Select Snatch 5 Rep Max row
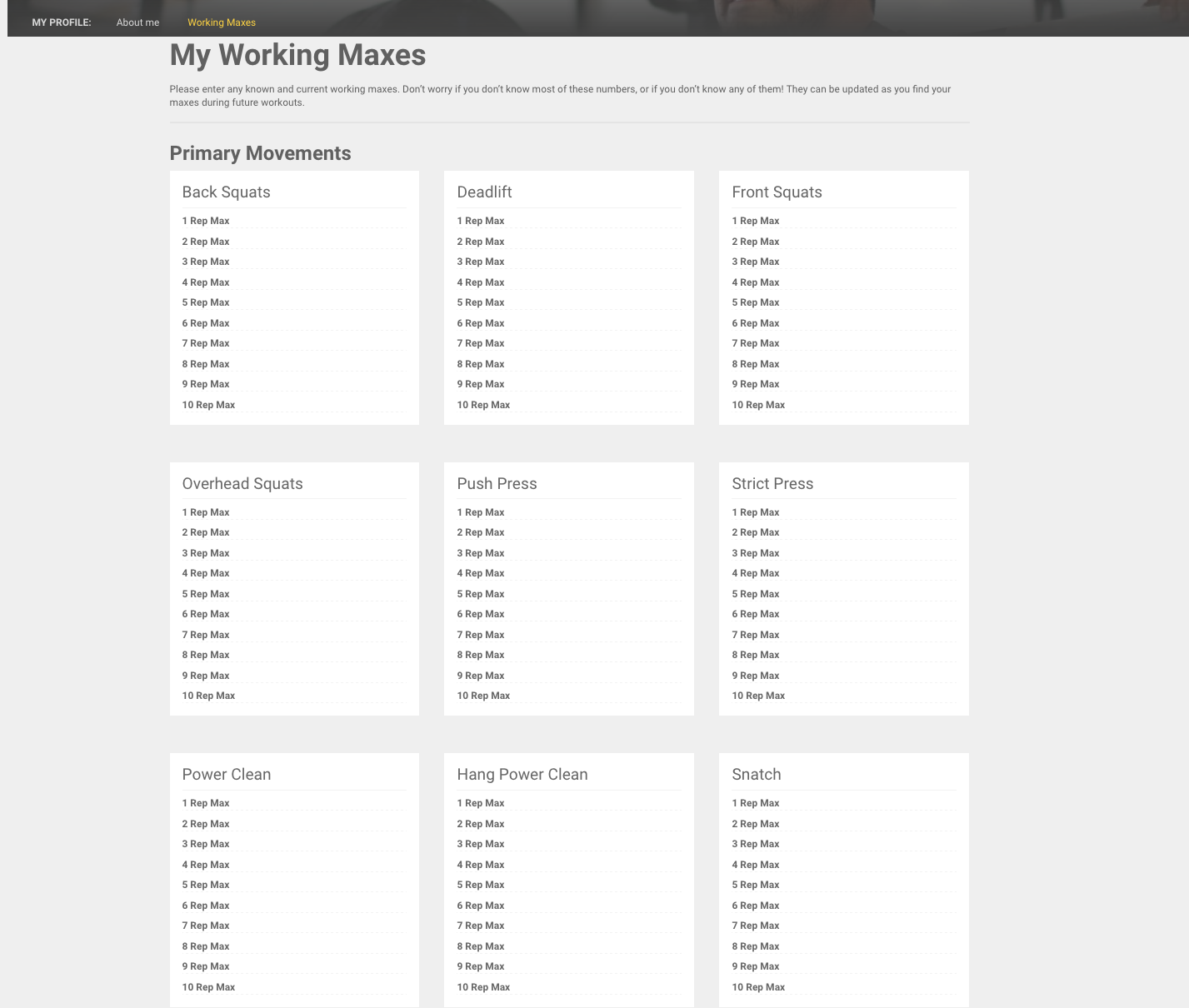The height and width of the screenshot is (1008, 1189). coord(844,885)
